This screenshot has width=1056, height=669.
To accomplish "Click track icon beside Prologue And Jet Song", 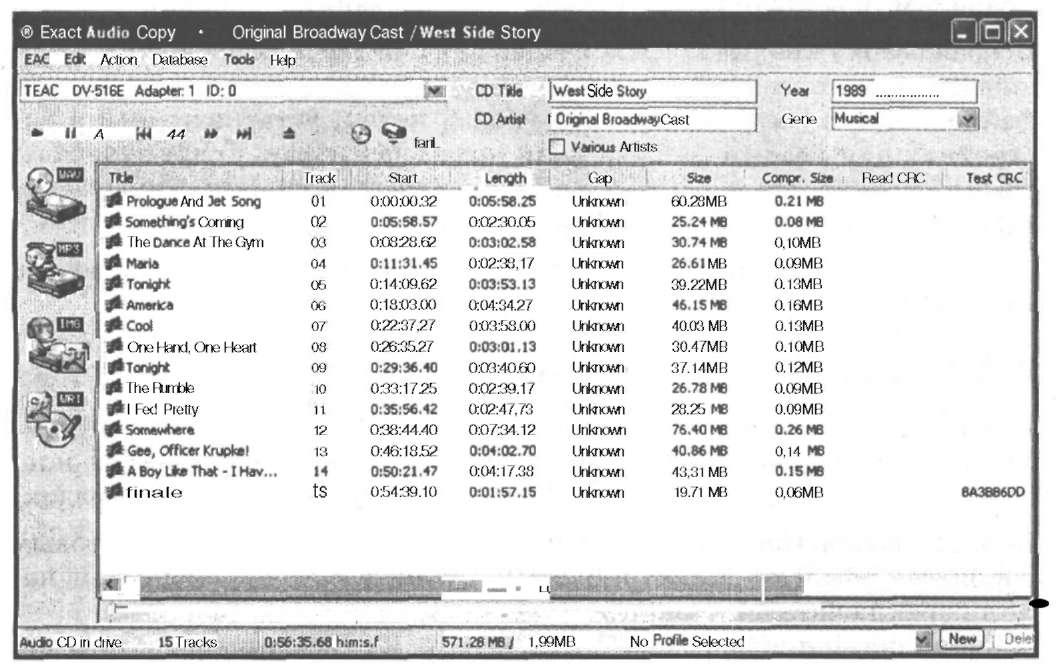I will (x=114, y=200).
